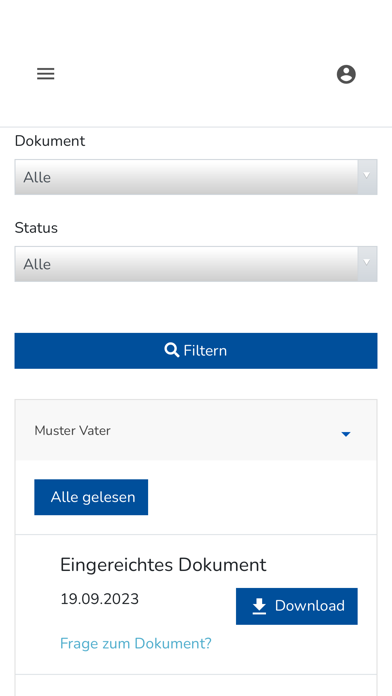Open the Status combo box showing Alle
The image size is (392, 696).
coord(196,264)
